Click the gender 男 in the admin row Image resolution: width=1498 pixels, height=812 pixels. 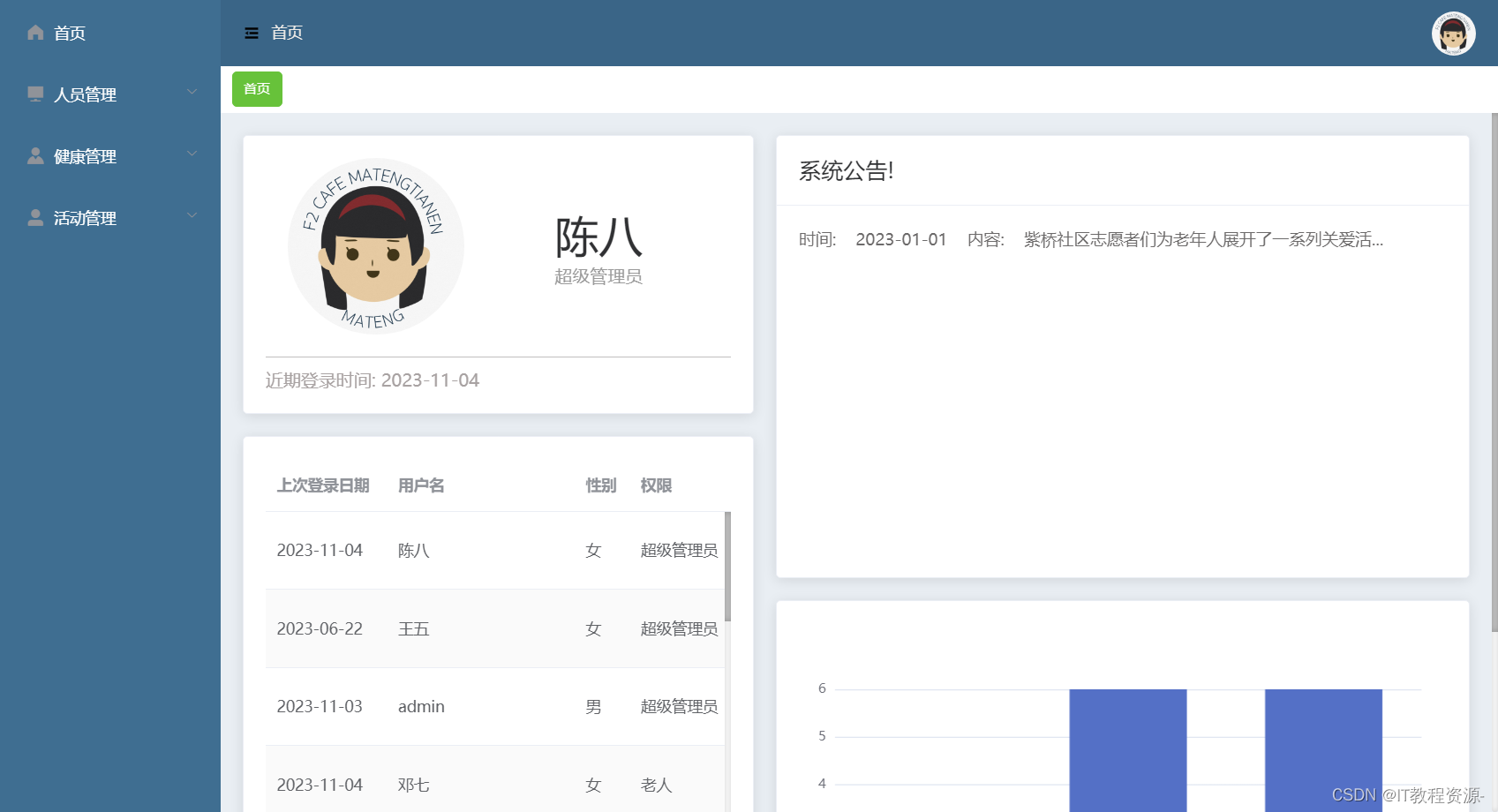tap(593, 707)
